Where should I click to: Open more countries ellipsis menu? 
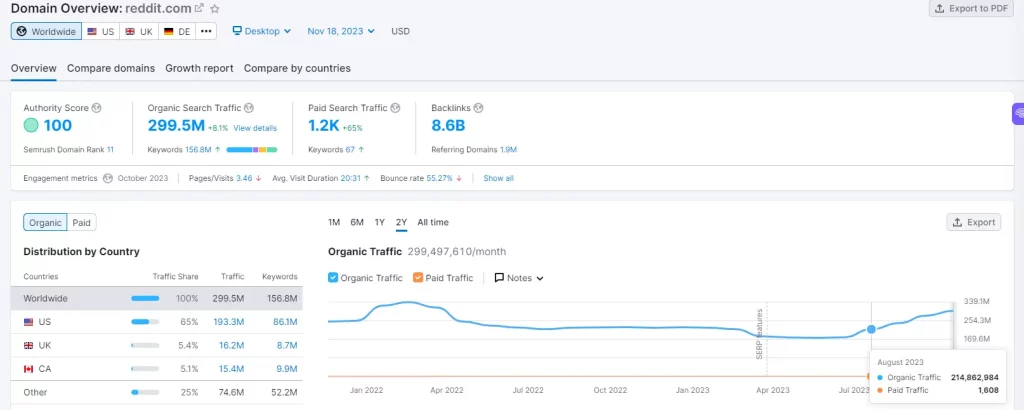[206, 31]
